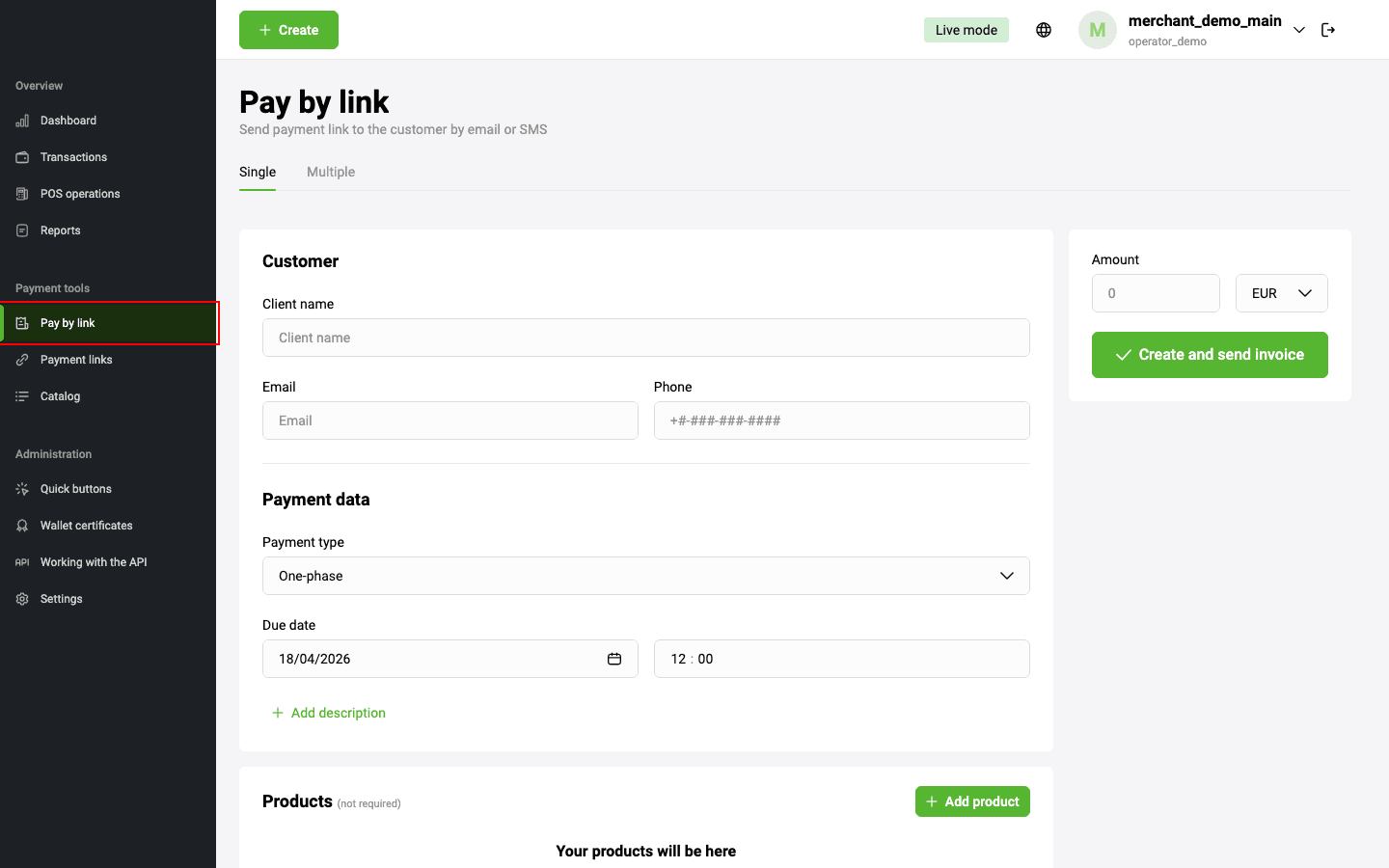This screenshot has width=1389, height=868.
Task: Select the Single tab
Action: 258,172
